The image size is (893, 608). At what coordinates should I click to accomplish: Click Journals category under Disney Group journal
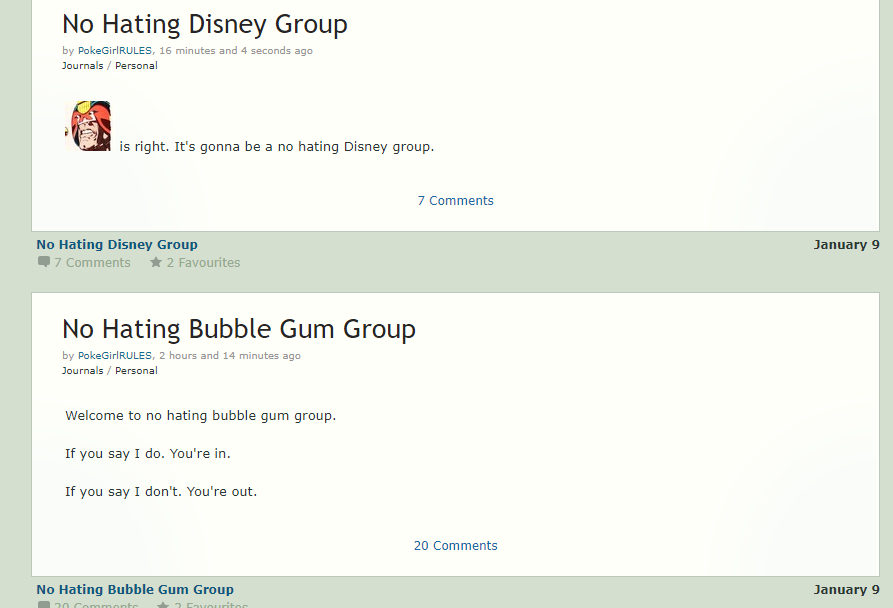(x=83, y=65)
